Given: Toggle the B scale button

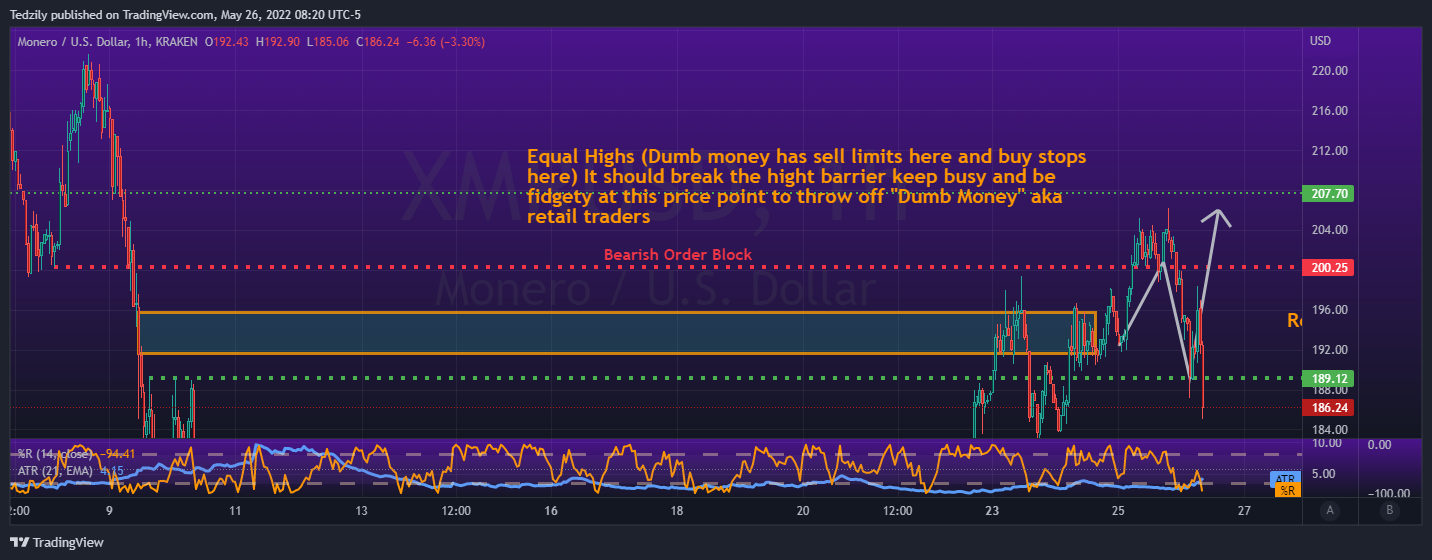Looking at the screenshot, I should click(x=1389, y=510).
